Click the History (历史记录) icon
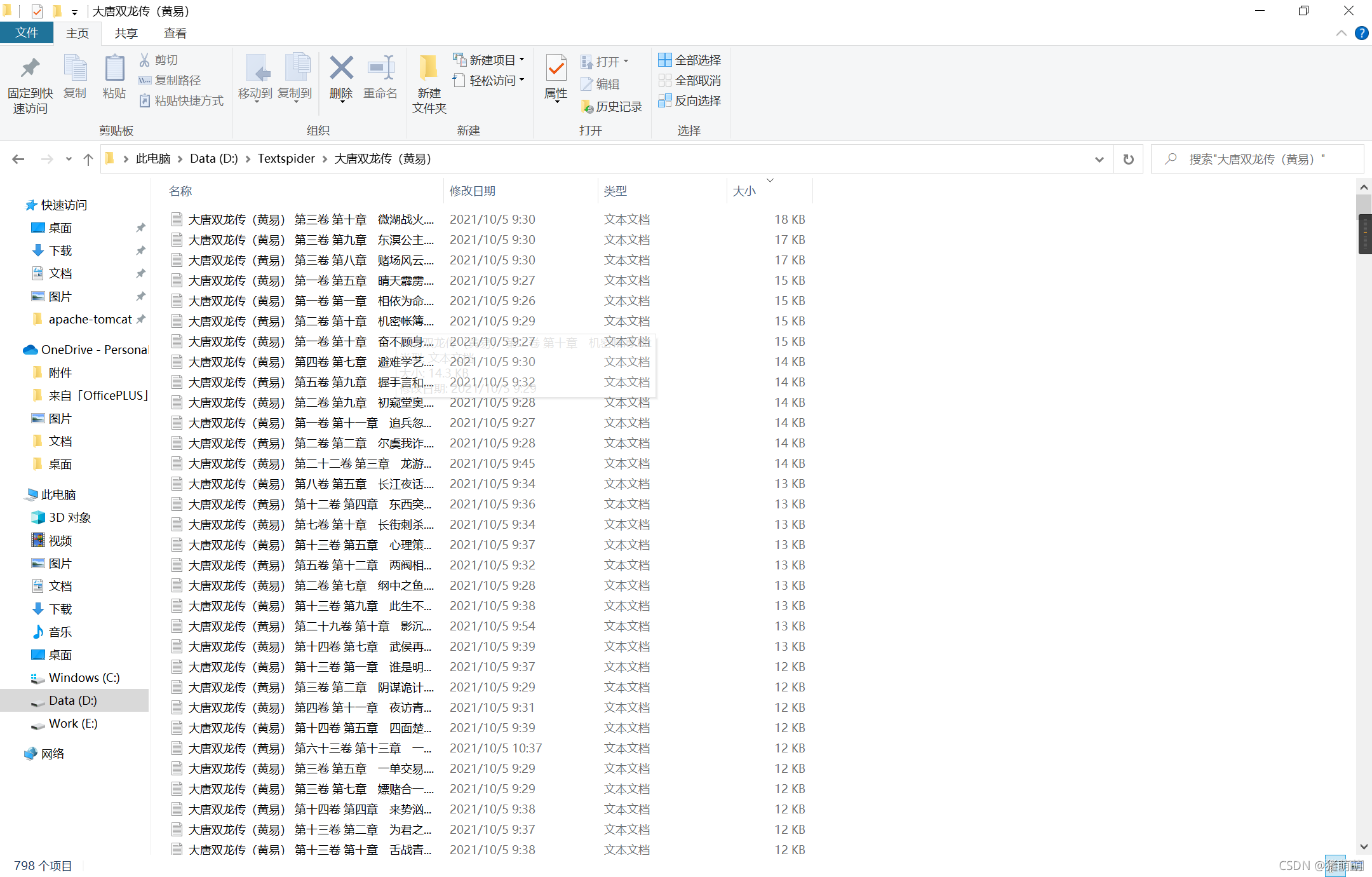 click(587, 106)
